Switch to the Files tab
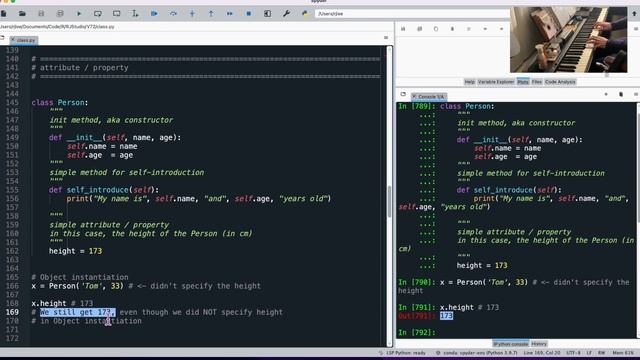Screen dimensions: 640x360 coord(537,82)
